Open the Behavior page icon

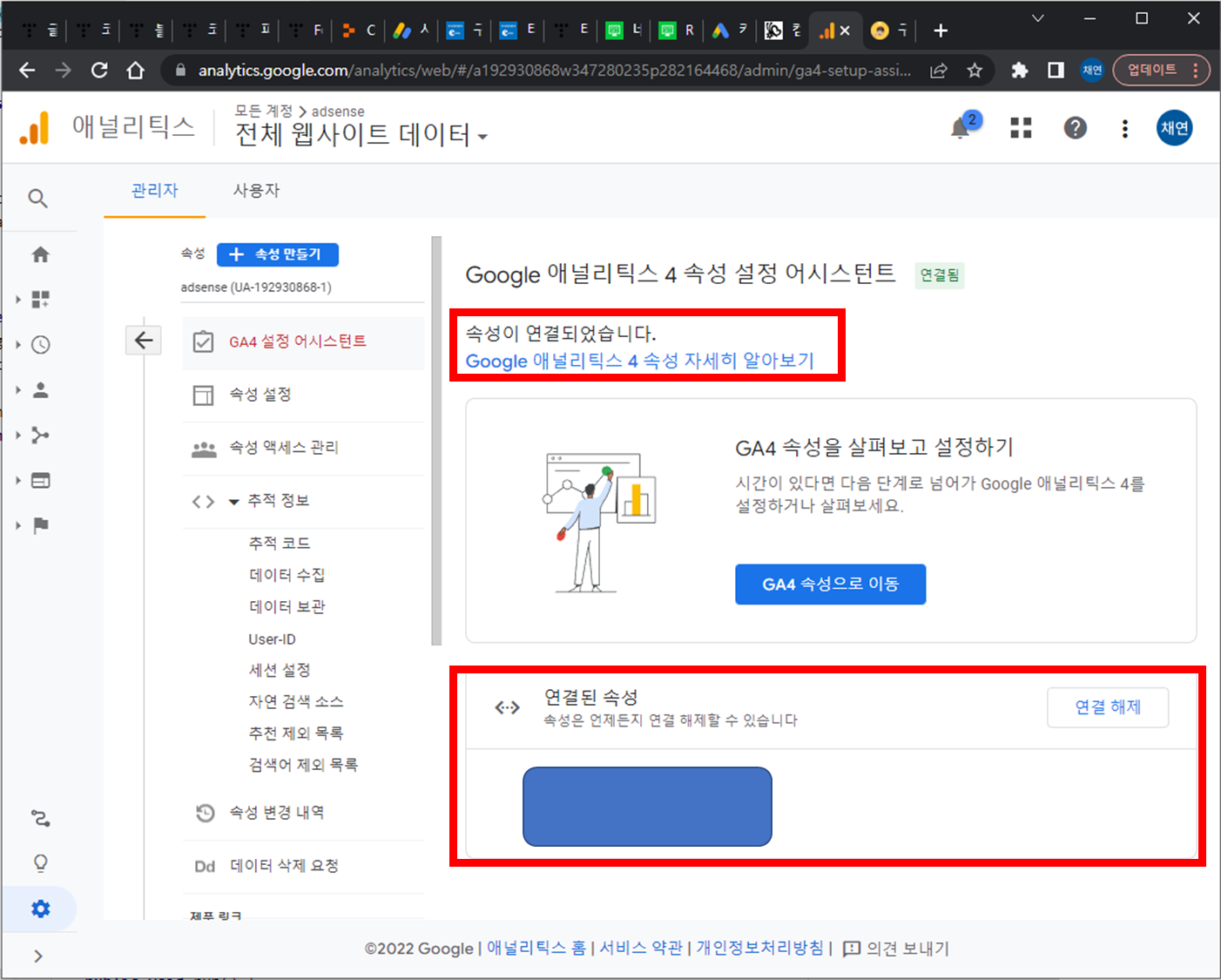(x=40, y=480)
